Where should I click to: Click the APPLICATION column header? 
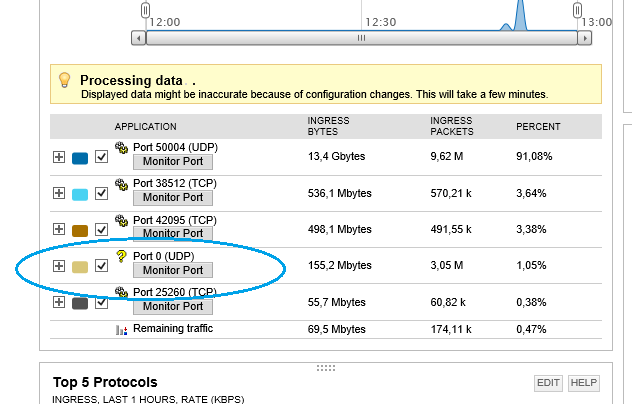click(146, 127)
